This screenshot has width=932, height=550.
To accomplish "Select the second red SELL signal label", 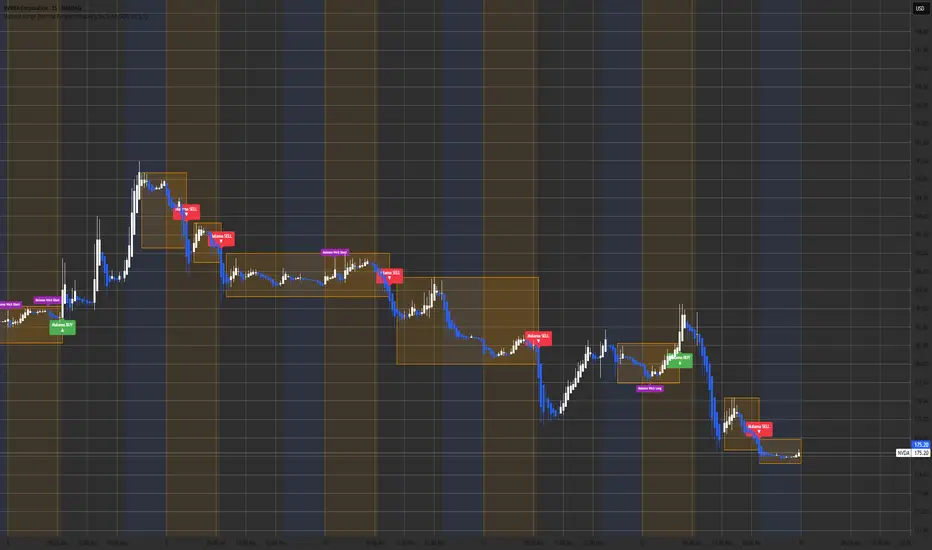I will point(221,238).
